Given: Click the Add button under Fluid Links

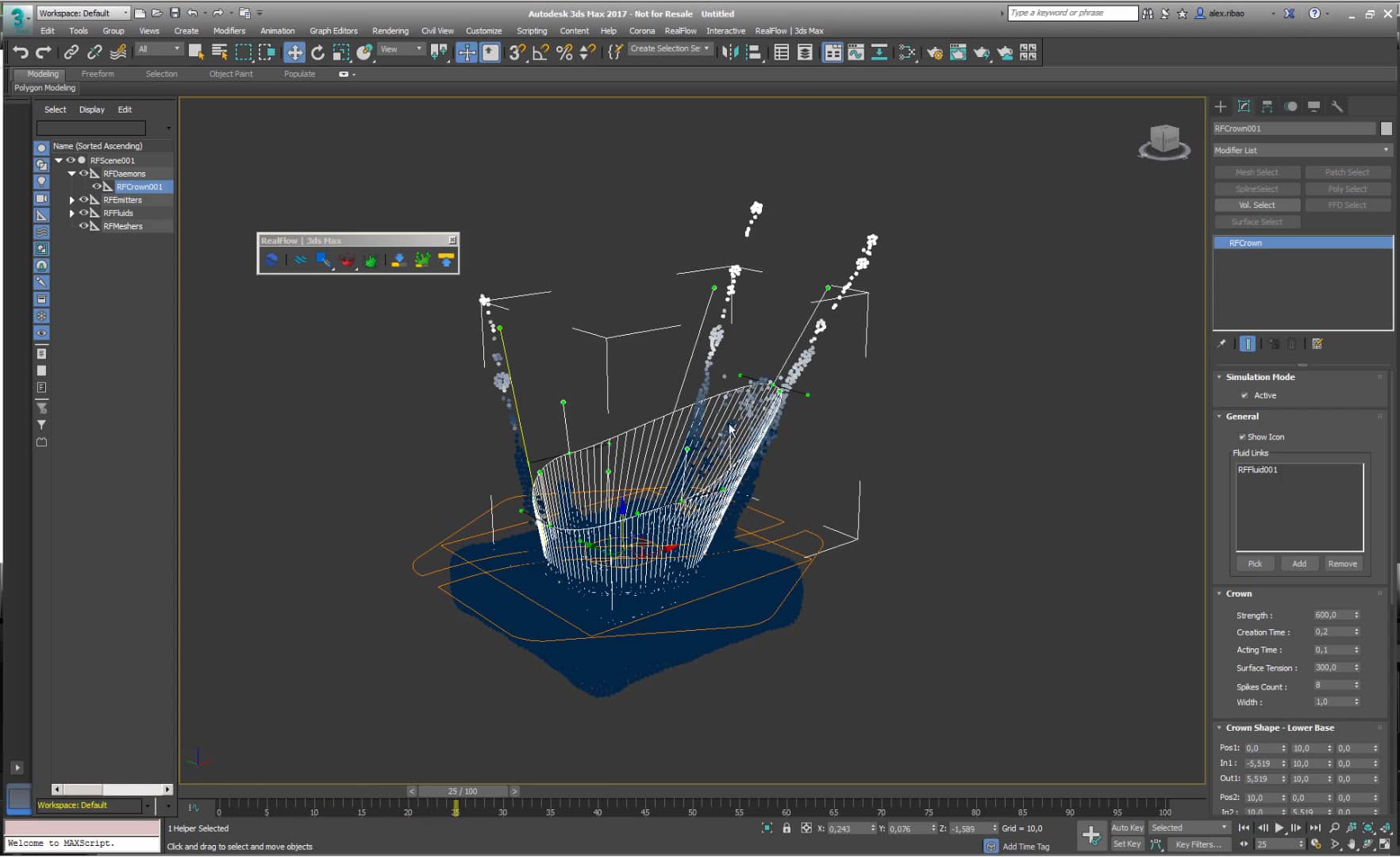Looking at the screenshot, I should pos(1299,563).
